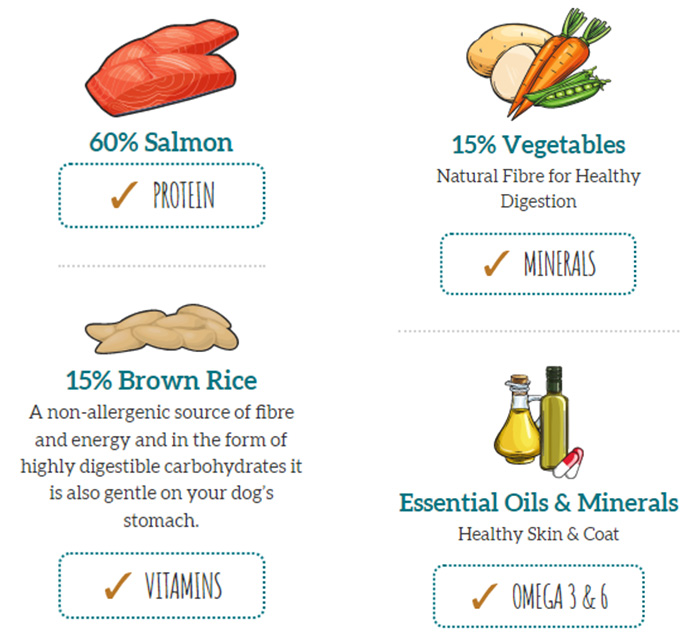
Task: Click the Essential Oils & Minerals heading
Action: click(x=538, y=502)
